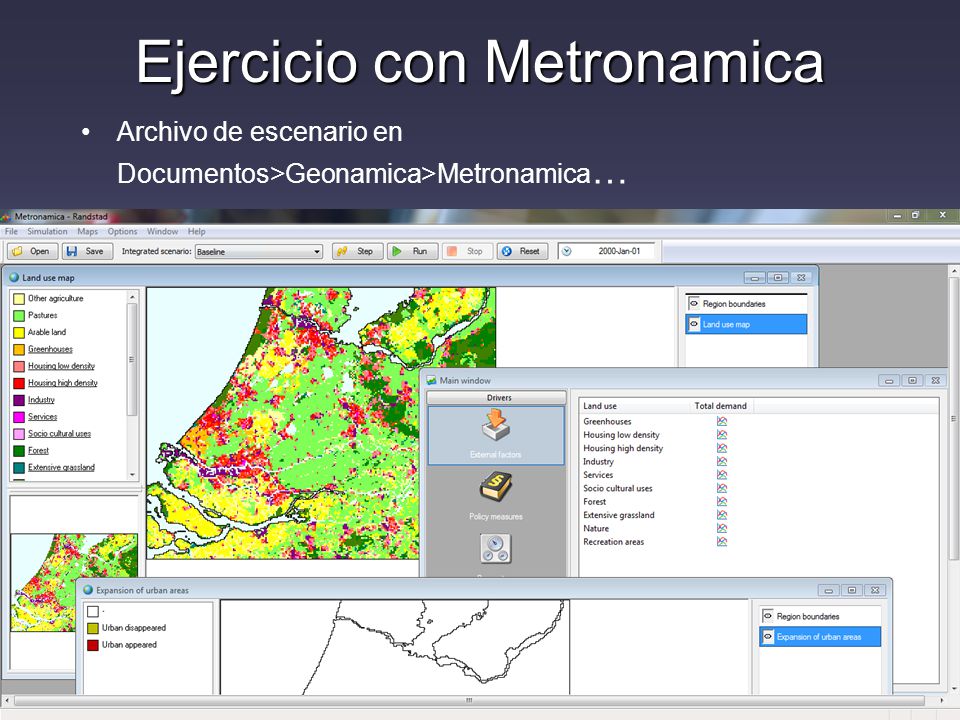Open the Socio cultural uses legend link
Image resolution: width=960 pixels, height=720 pixels.
pyautogui.click(x=59, y=433)
